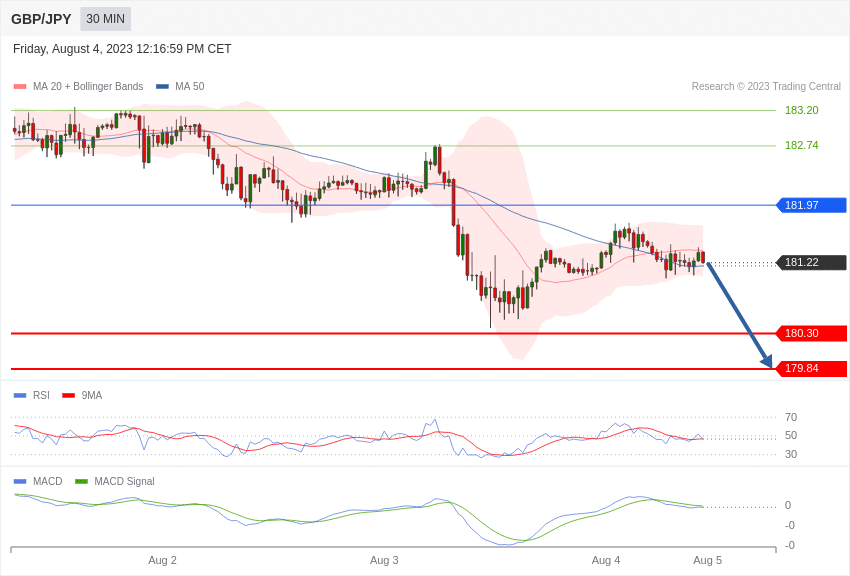Click the MACD legend label

click(48, 481)
